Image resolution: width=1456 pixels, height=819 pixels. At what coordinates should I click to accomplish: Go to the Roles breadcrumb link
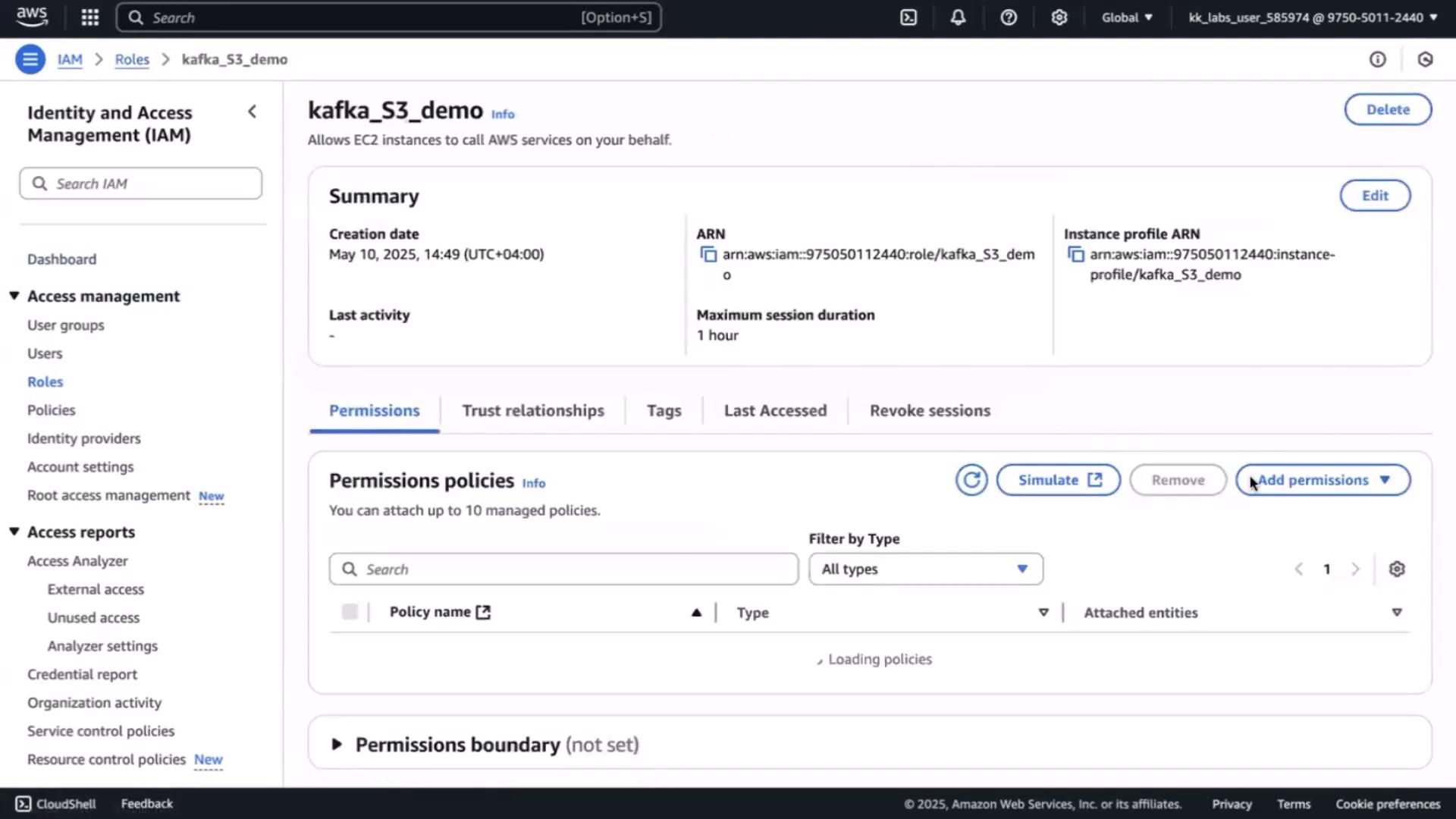132,59
